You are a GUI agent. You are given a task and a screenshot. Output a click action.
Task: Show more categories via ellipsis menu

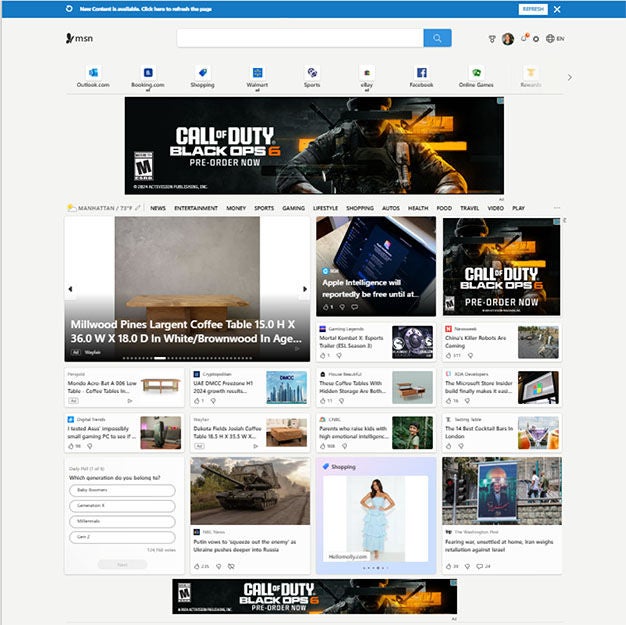[557, 208]
